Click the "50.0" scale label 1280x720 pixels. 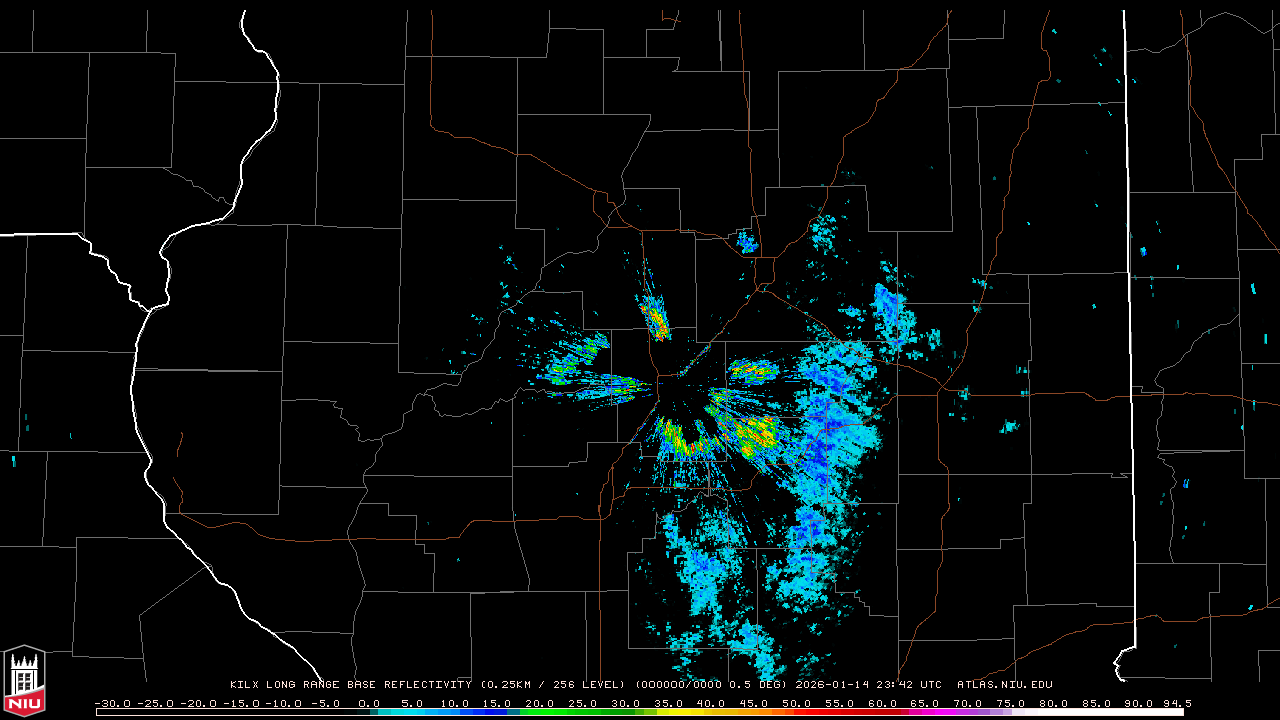799,703
